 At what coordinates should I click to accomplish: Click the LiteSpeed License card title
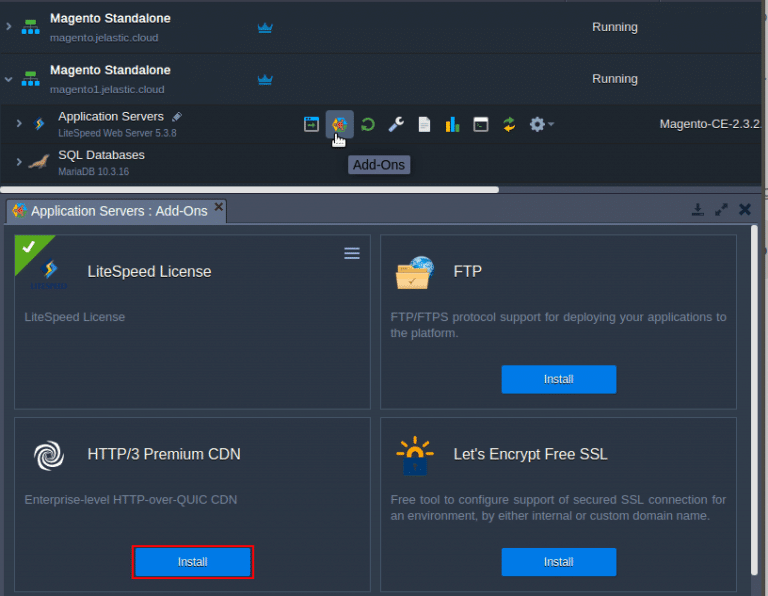click(x=149, y=271)
